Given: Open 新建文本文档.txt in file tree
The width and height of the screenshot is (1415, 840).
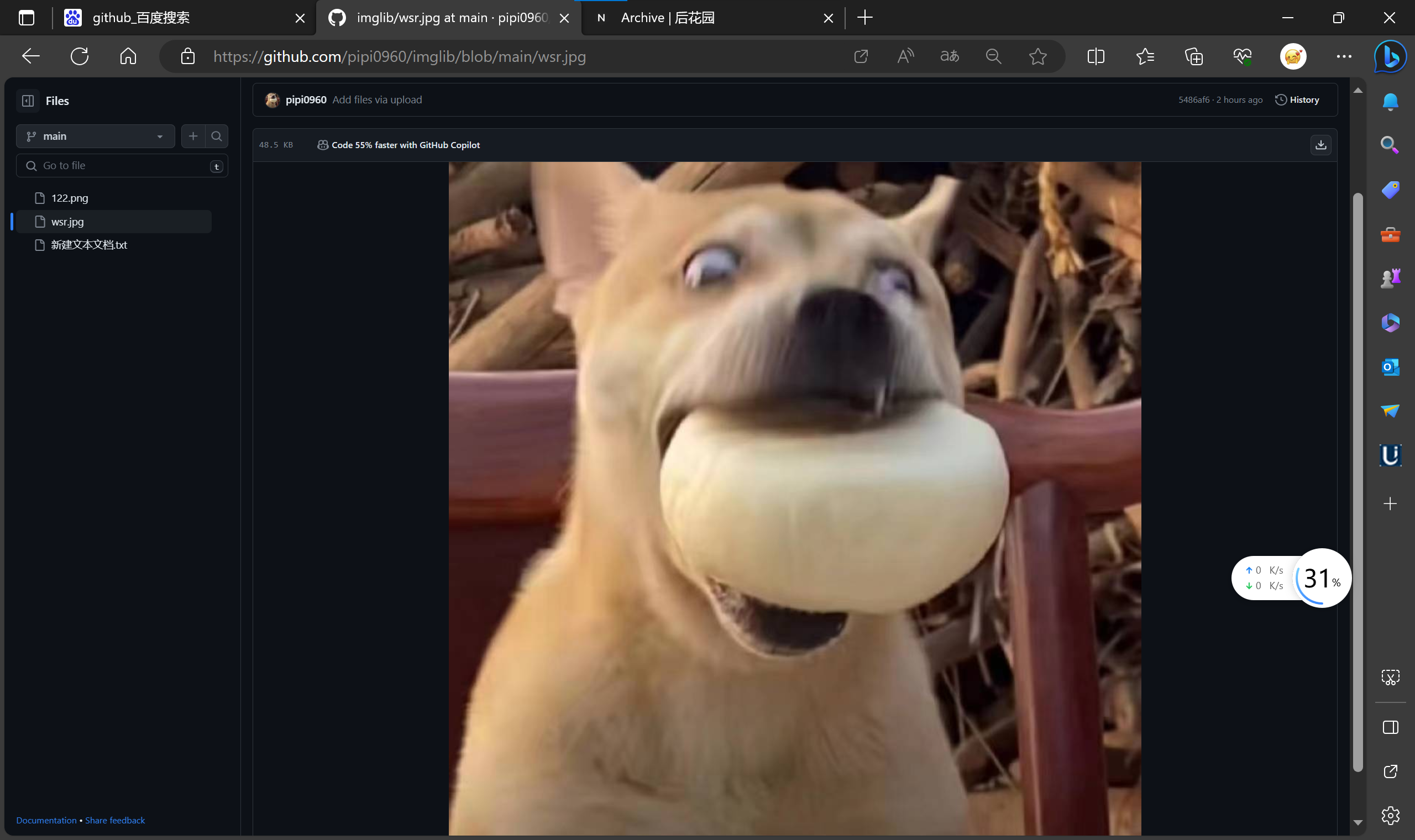Looking at the screenshot, I should pyautogui.click(x=89, y=244).
